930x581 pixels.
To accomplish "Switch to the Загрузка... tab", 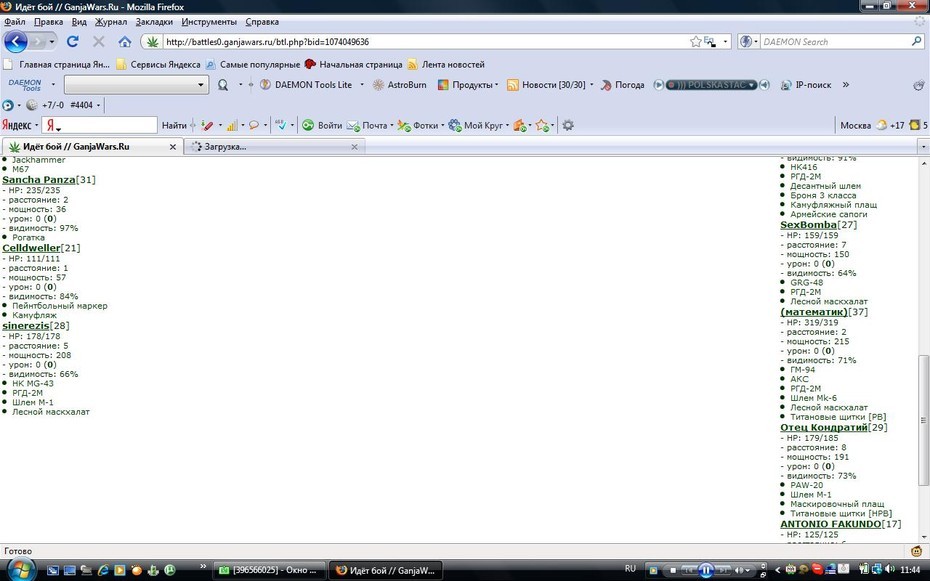I will click(274, 146).
